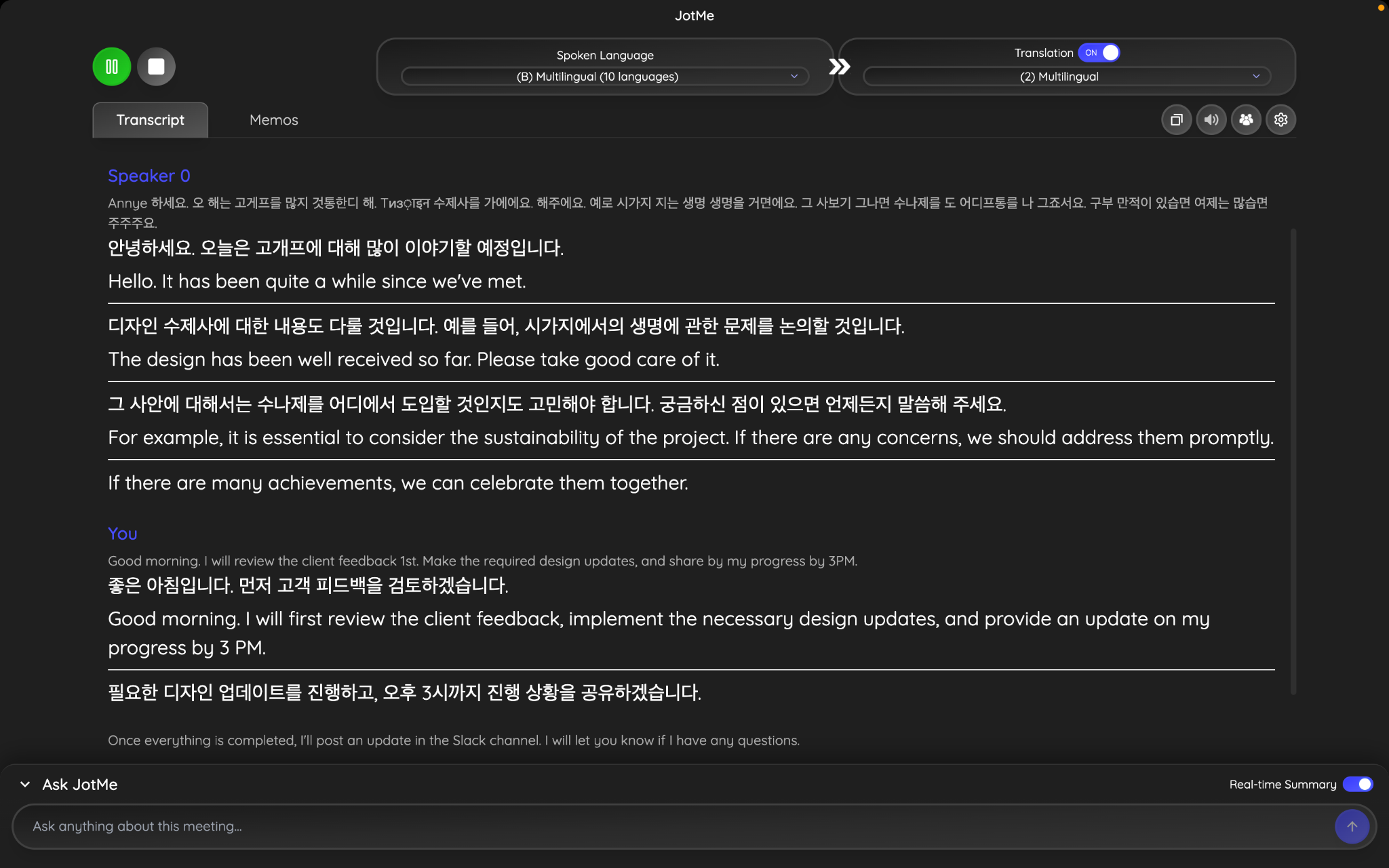The height and width of the screenshot is (868, 1389).
Task: Open the Spoken Language dropdown
Action: pyautogui.click(x=605, y=77)
